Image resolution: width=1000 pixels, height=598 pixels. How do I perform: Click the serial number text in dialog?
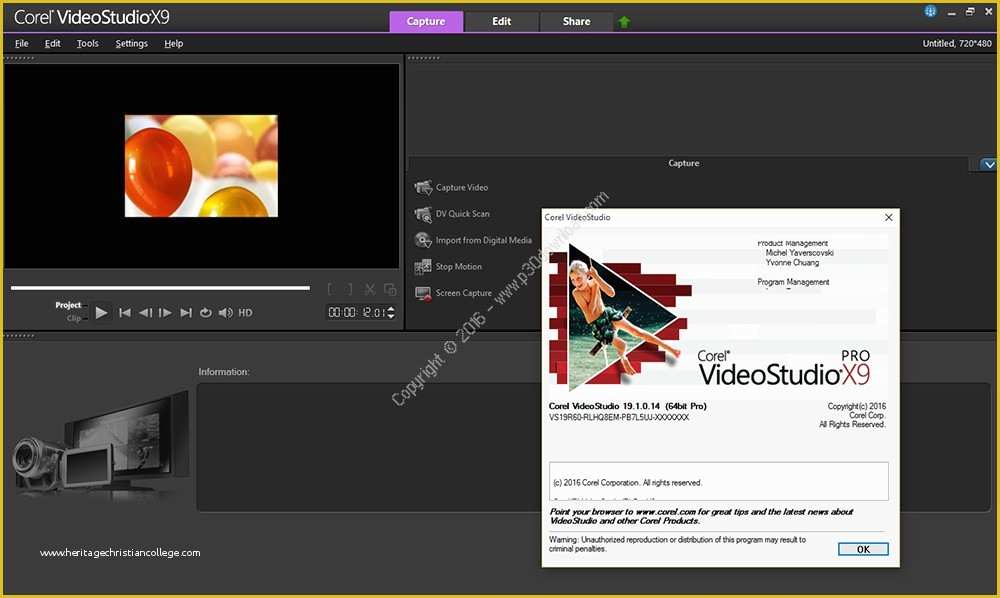(x=619, y=418)
